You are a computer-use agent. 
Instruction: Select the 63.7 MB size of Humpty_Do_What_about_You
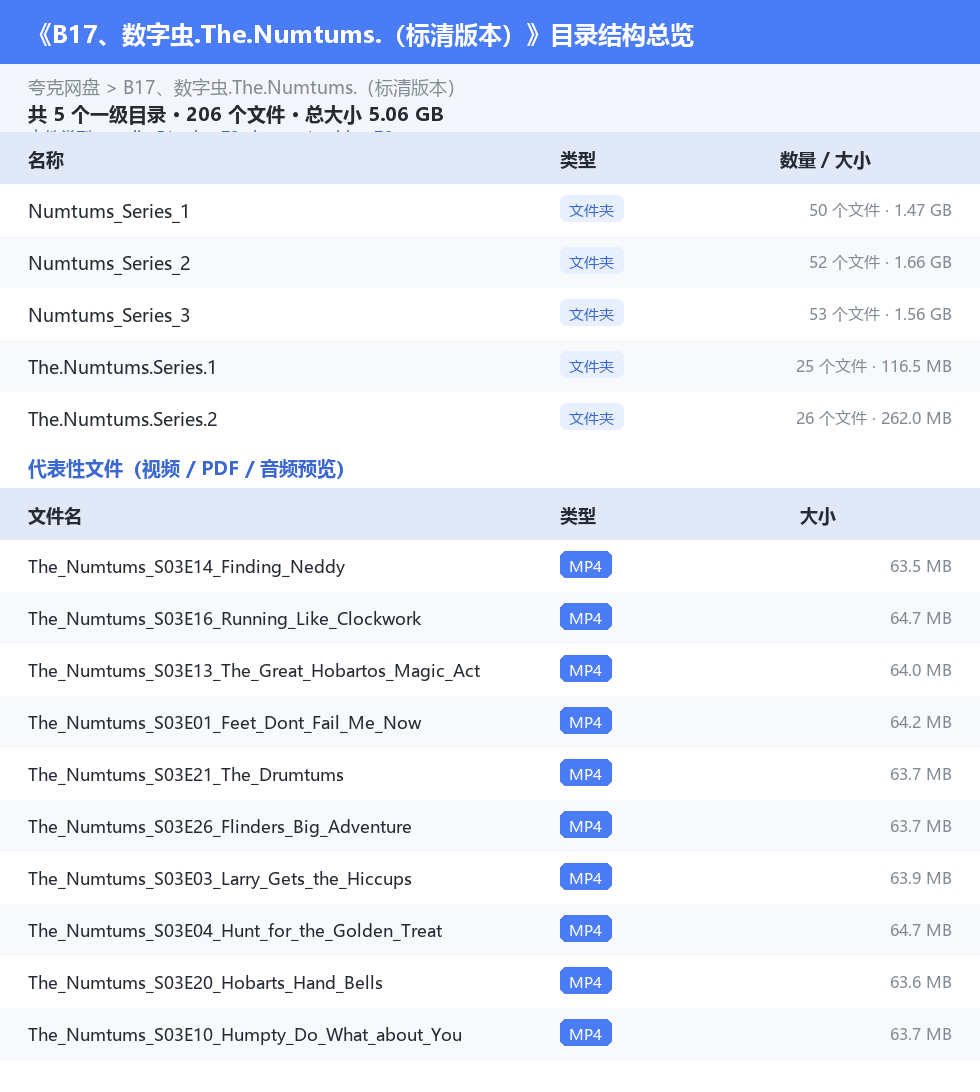pyautogui.click(x=921, y=1034)
